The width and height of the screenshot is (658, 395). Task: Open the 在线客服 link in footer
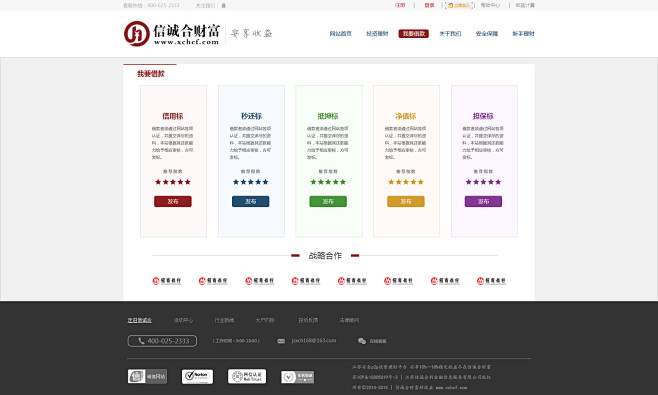378,341
